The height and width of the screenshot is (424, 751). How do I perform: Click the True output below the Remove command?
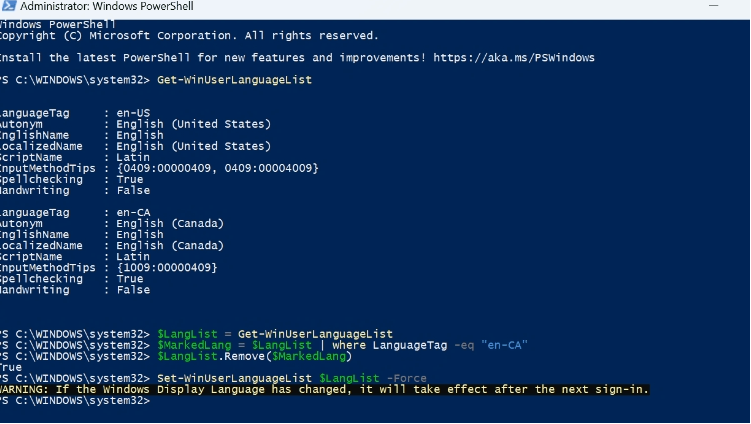coord(11,367)
